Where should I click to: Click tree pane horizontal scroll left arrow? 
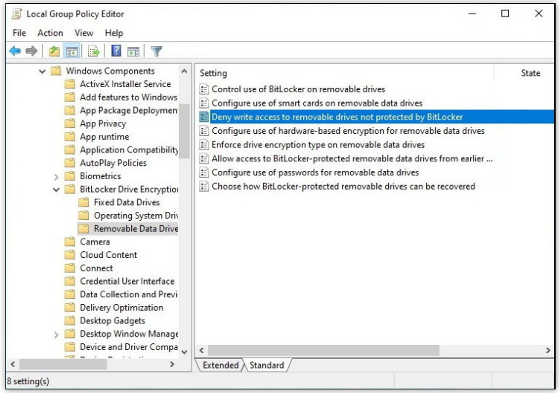pyautogui.click(x=13, y=364)
